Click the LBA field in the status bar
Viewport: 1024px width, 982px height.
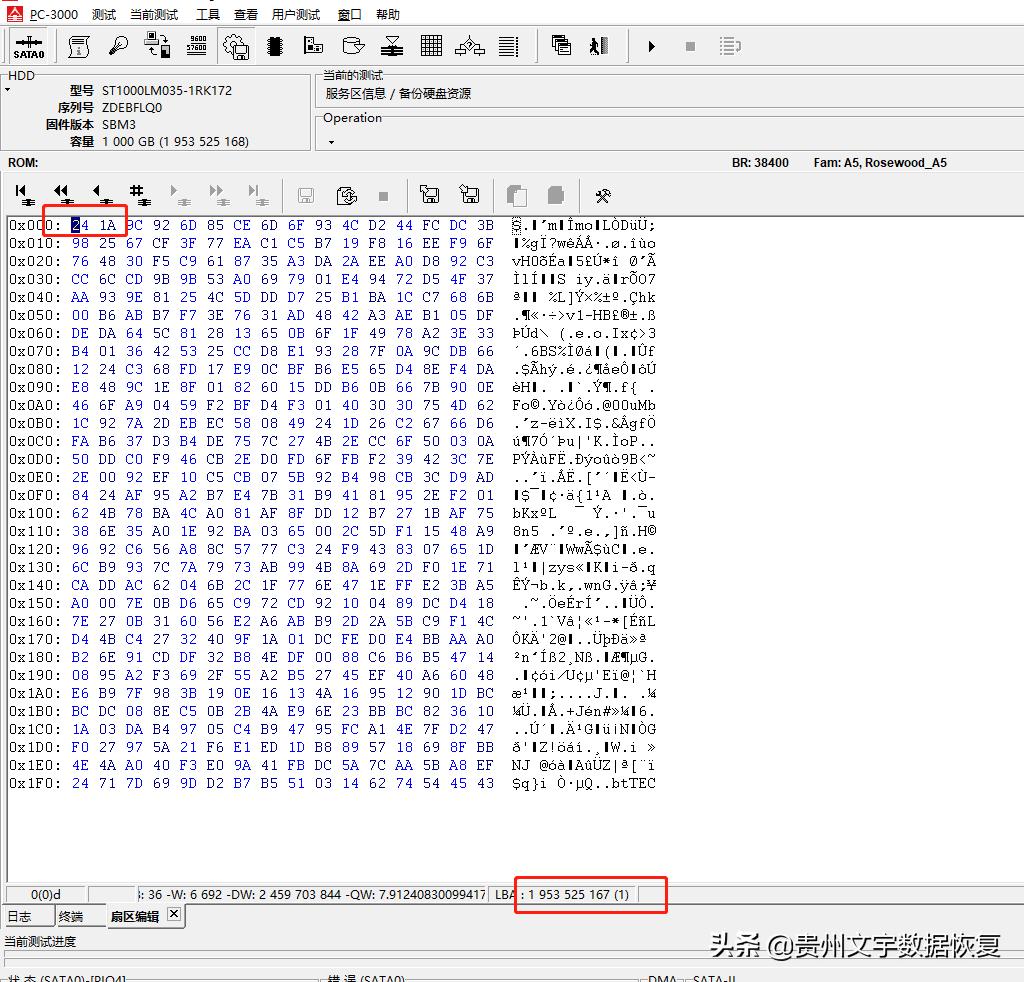tap(575, 894)
